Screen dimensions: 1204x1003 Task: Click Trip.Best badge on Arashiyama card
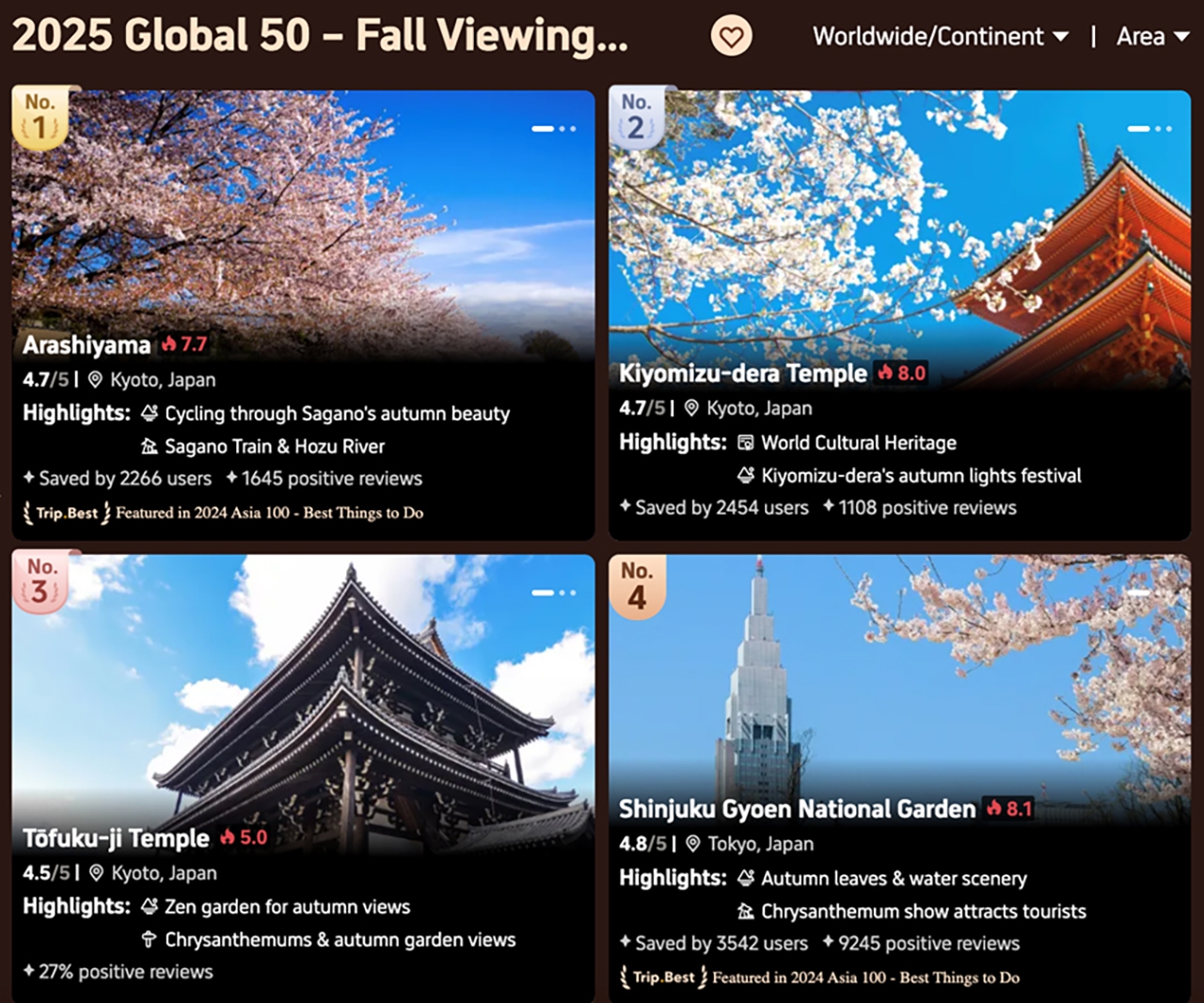click(67, 513)
